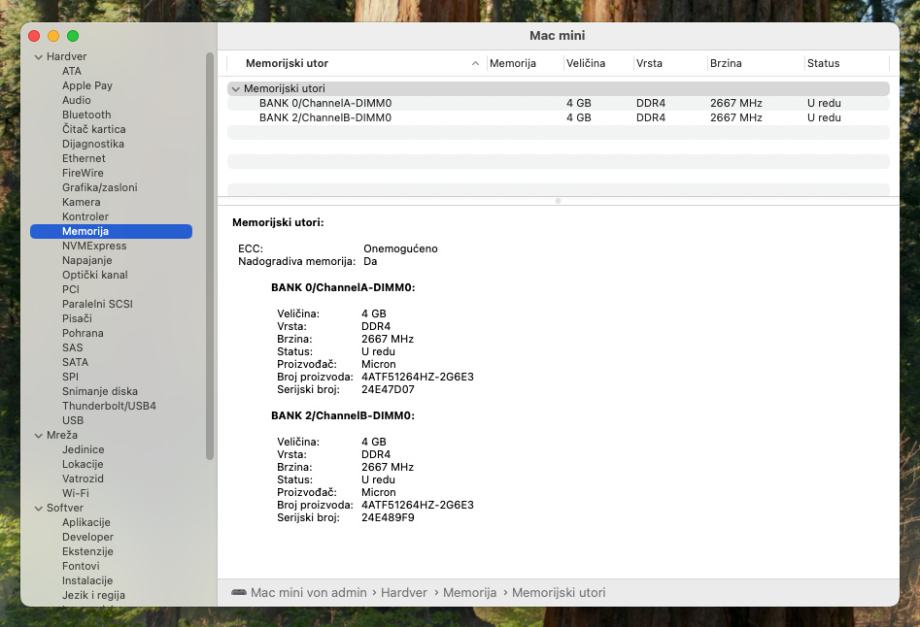Sort by Memorijski utor column header
The height and width of the screenshot is (627, 920).
[x=286, y=64]
